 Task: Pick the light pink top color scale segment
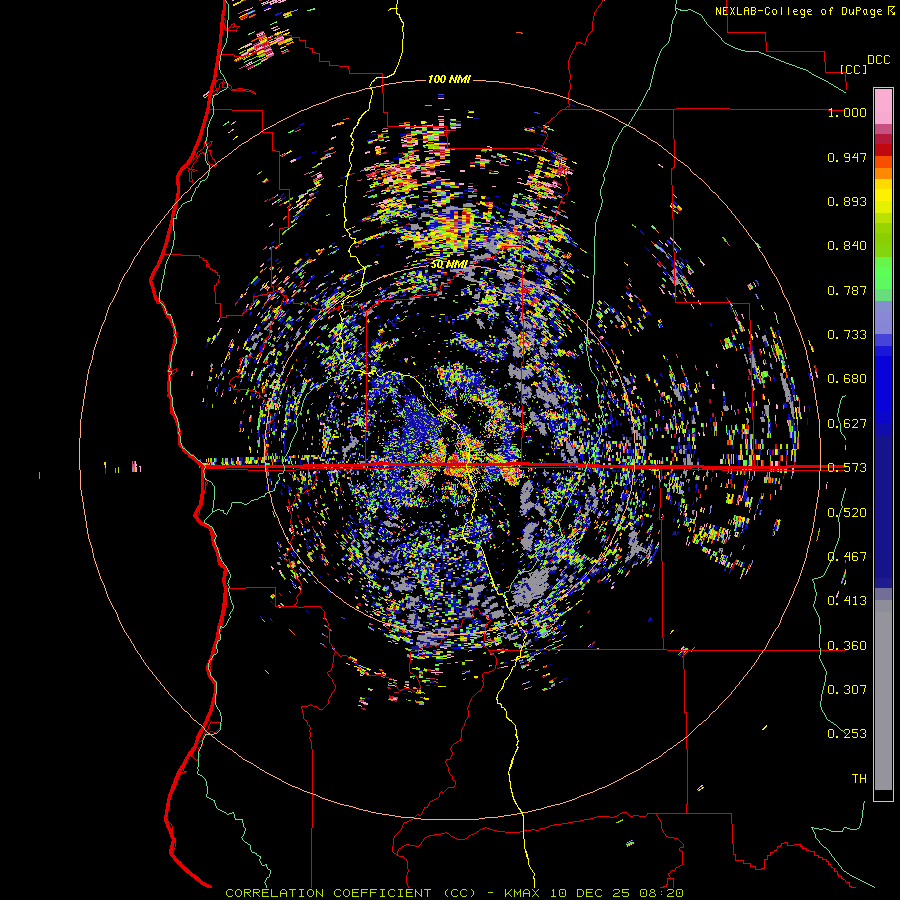coord(883,106)
